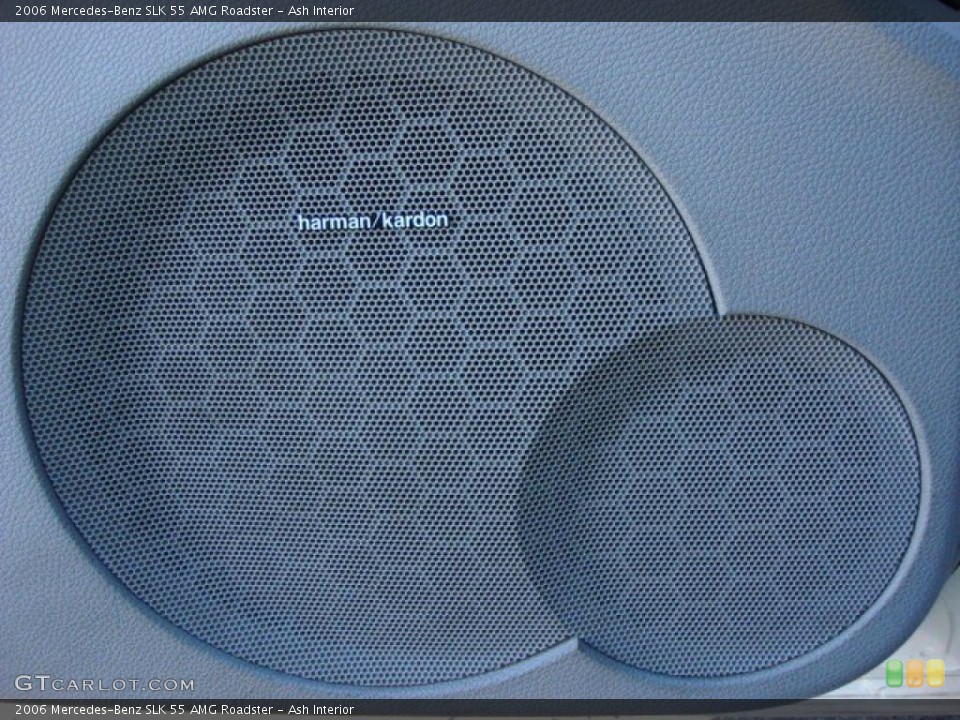960x720 pixels.
Task: Click the top caption '2006 Mercedes-Benz SLK 55 AMG Roadster'
Action: 144,10
